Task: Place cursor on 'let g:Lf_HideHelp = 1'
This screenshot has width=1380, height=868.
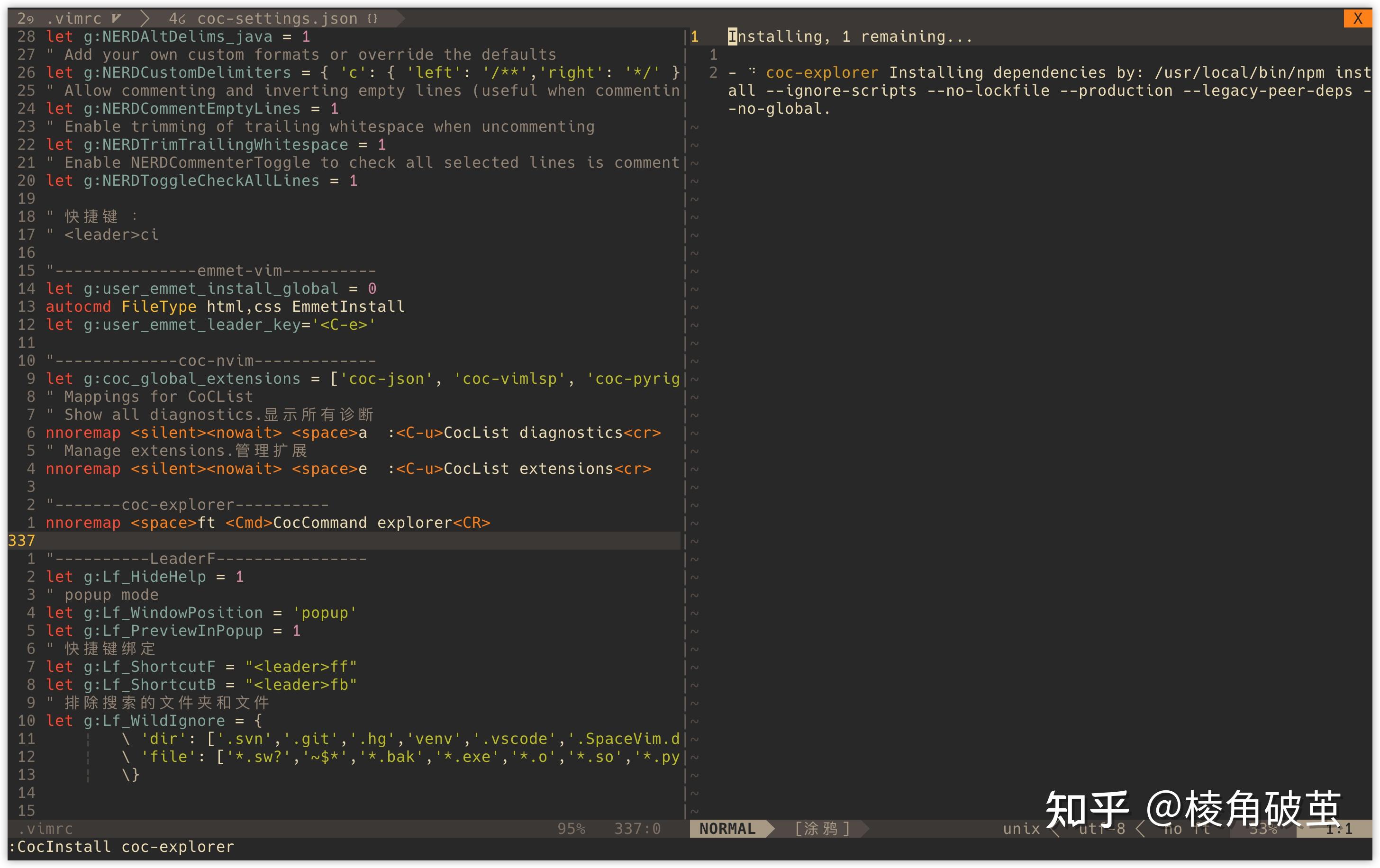Action: point(145,577)
